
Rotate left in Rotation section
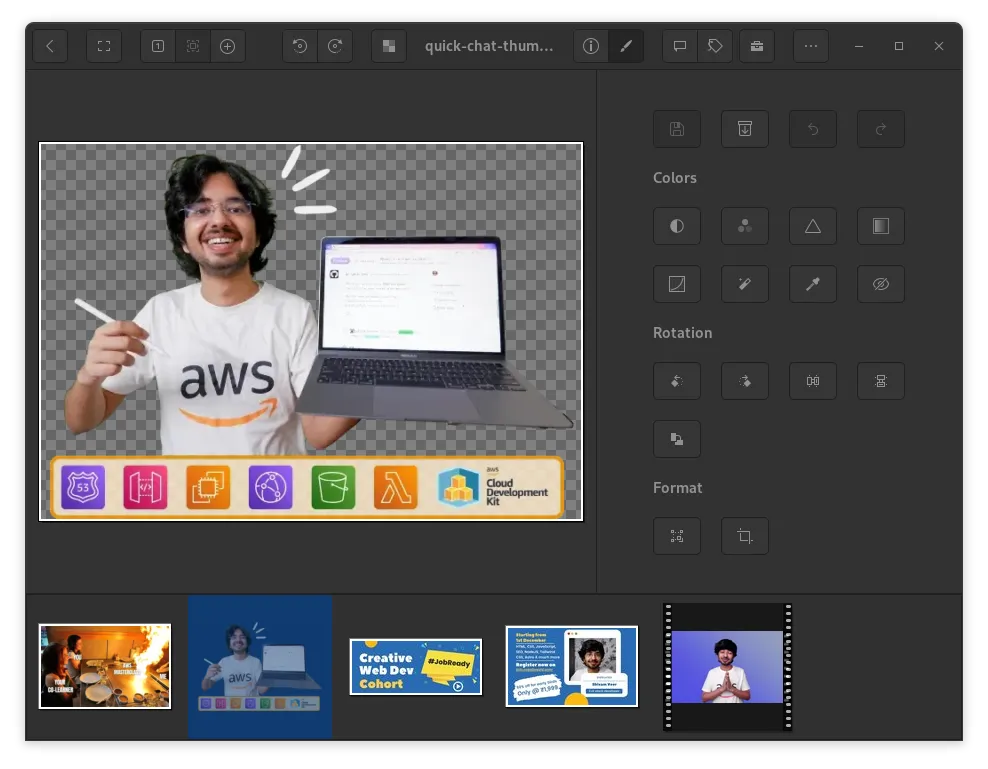(677, 381)
